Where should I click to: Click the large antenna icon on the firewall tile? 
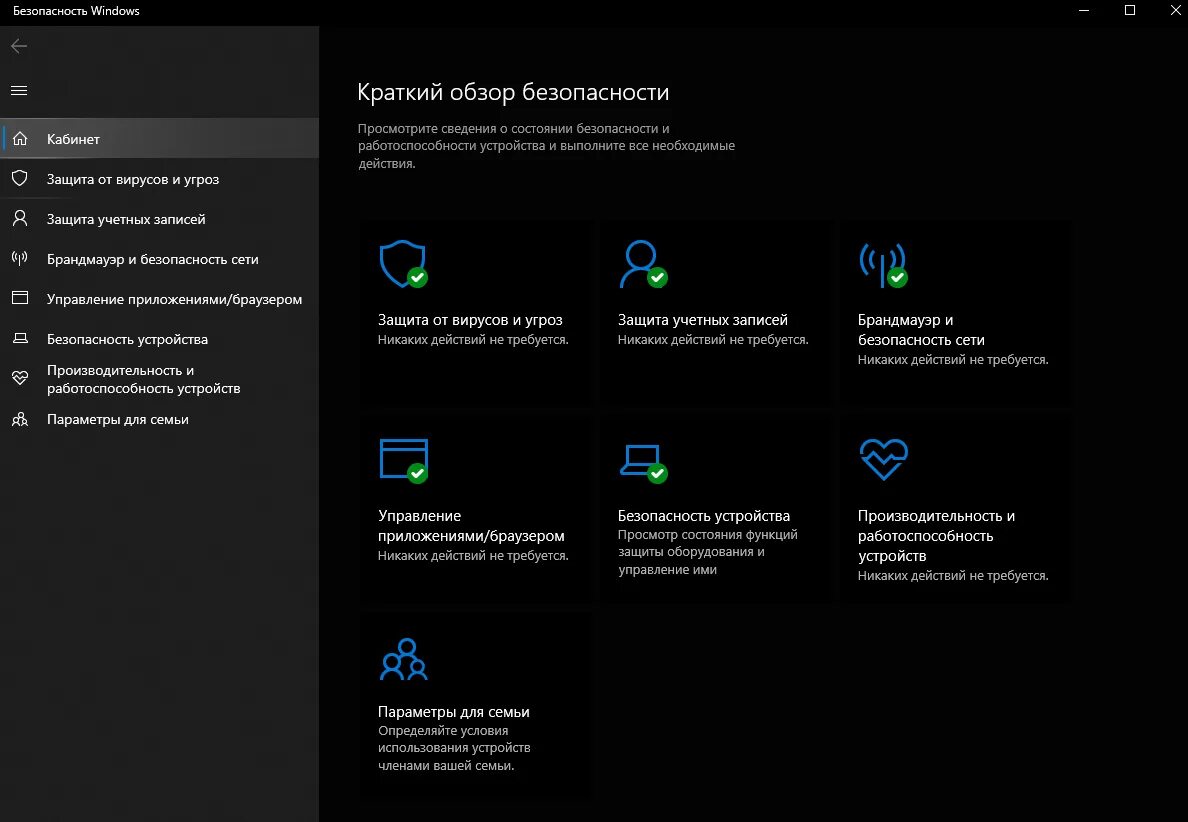point(883,265)
